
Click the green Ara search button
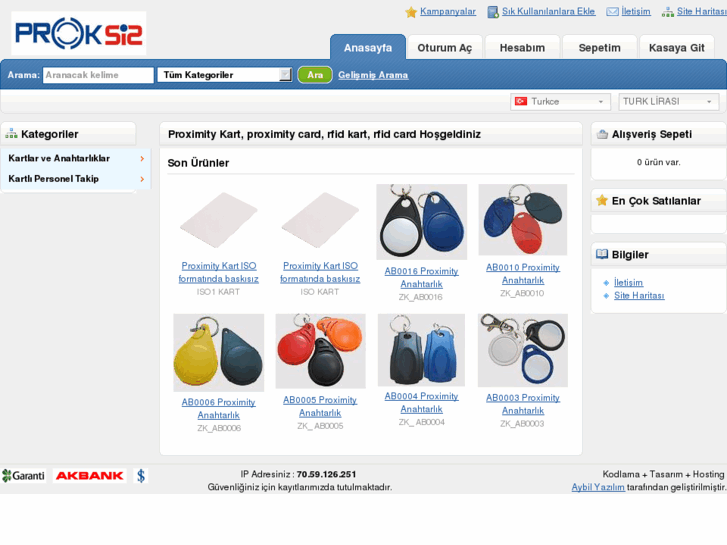315,75
